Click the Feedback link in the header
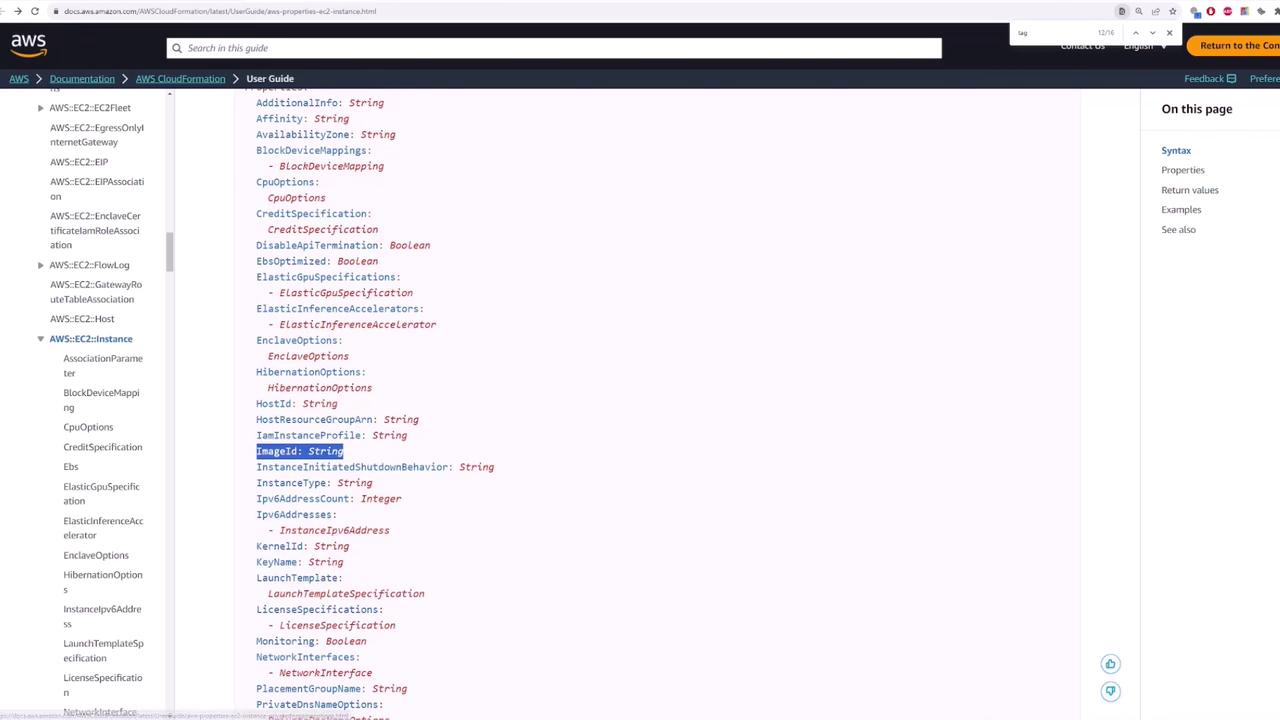Image resolution: width=1280 pixels, height=720 pixels. click(1210, 78)
